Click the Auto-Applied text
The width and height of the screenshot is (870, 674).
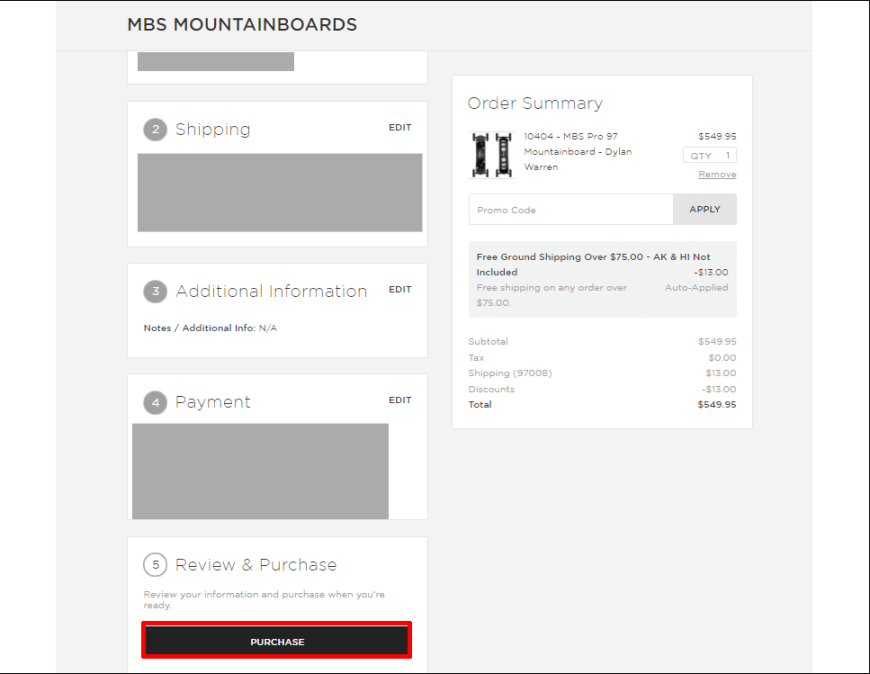[696, 287]
